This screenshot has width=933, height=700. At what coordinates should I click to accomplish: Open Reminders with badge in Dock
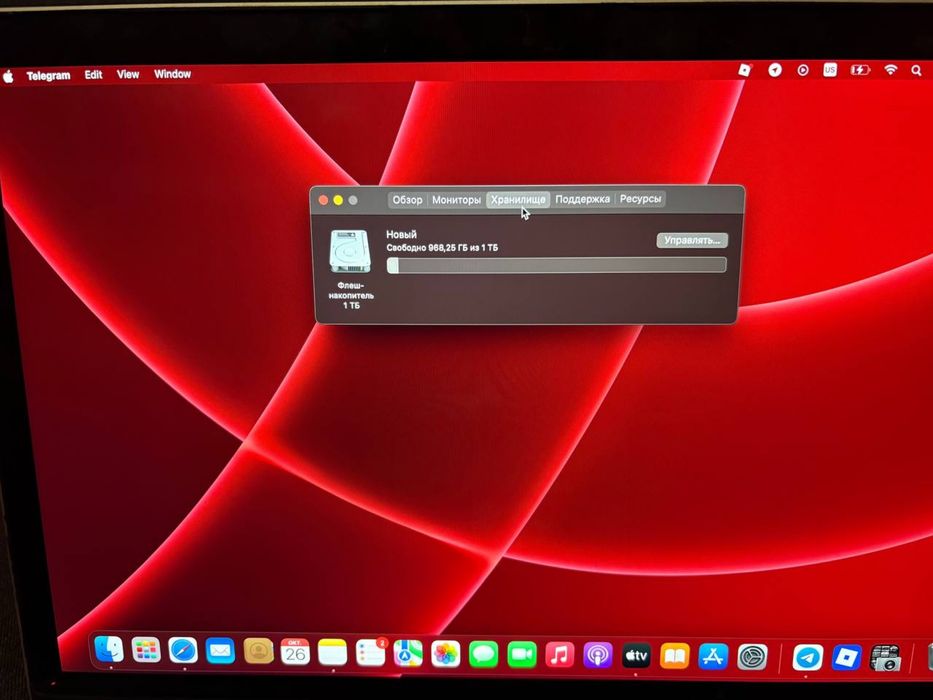click(x=370, y=654)
